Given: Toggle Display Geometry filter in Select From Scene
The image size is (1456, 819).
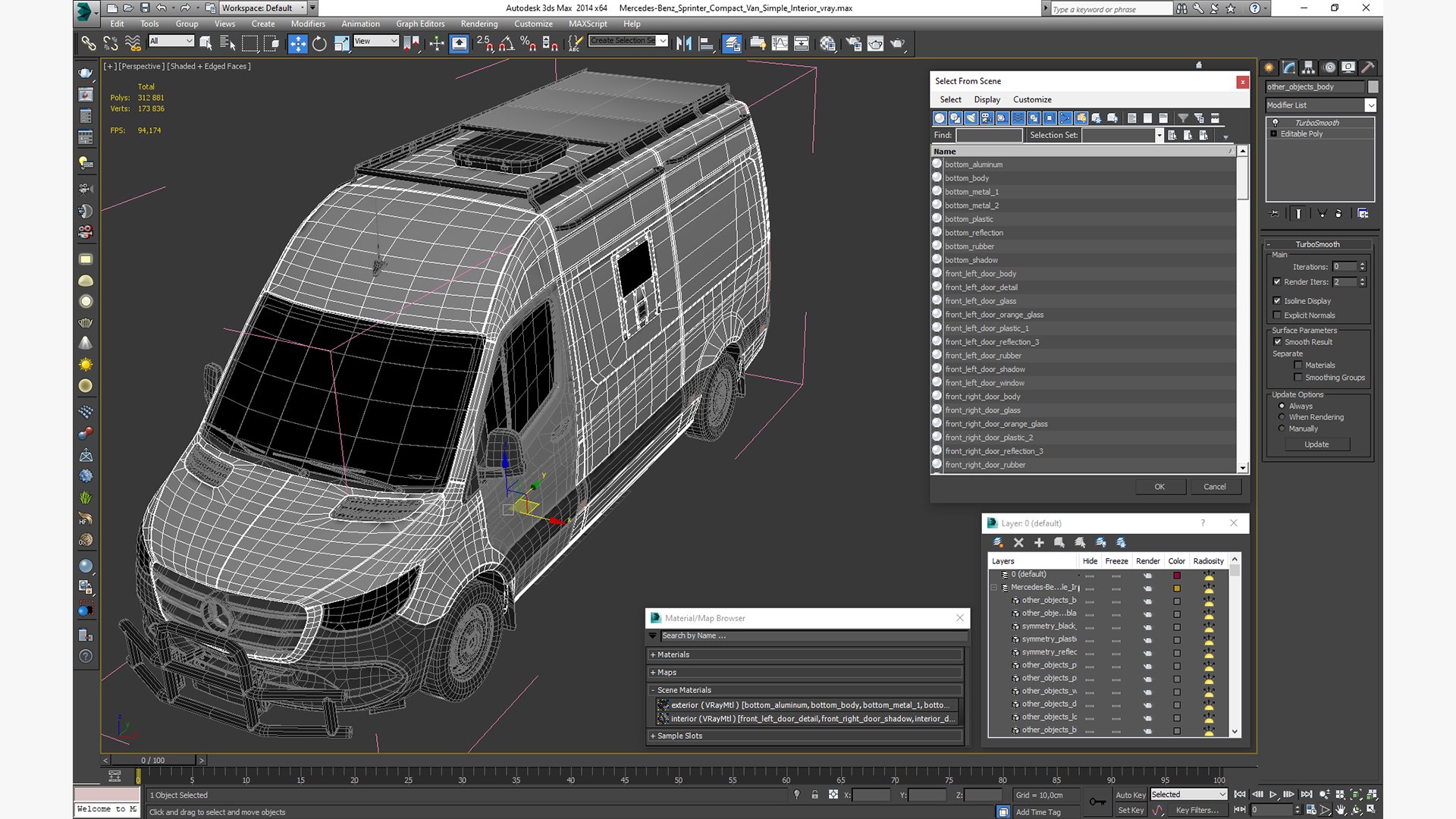Looking at the screenshot, I should [x=940, y=118].
